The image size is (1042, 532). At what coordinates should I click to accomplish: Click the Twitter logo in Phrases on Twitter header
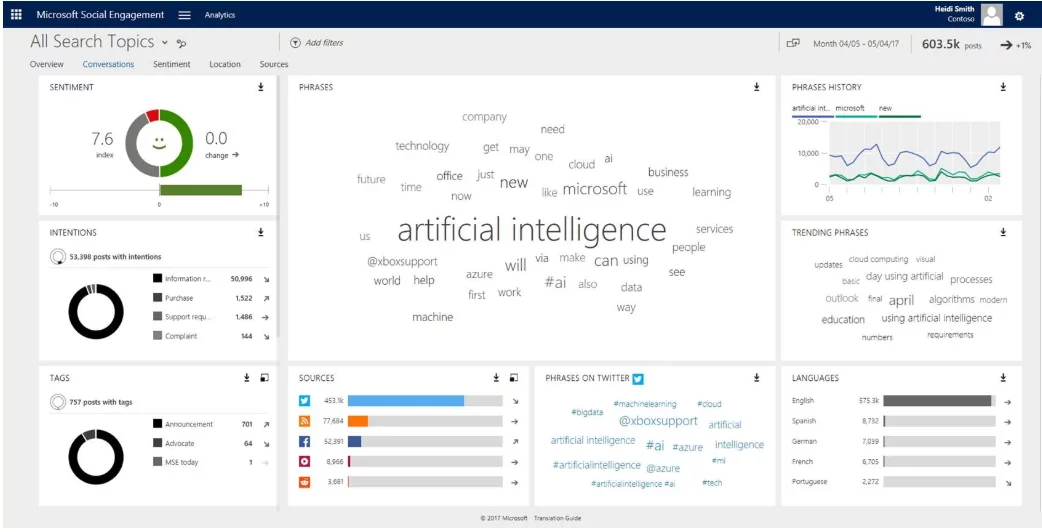coord(639,379)
